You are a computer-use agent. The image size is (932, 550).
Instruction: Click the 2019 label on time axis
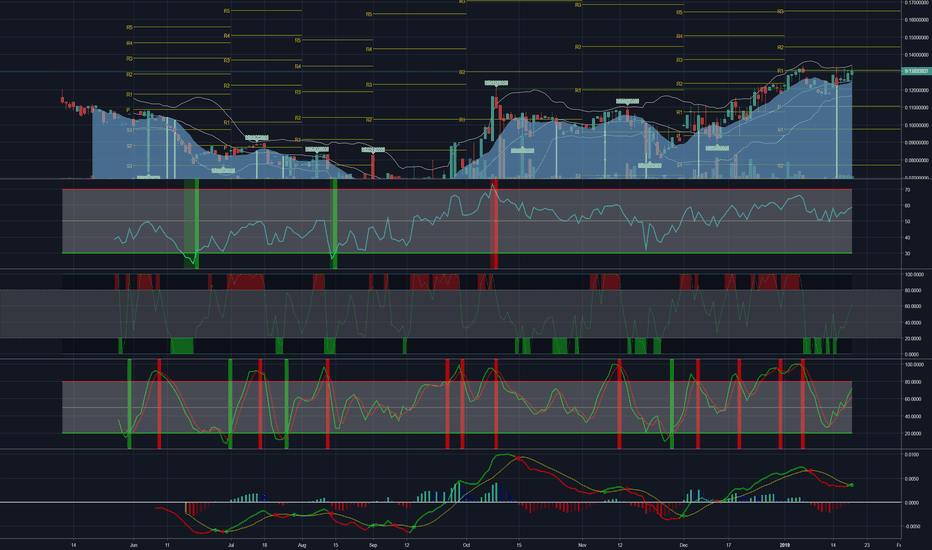point(785,545)
